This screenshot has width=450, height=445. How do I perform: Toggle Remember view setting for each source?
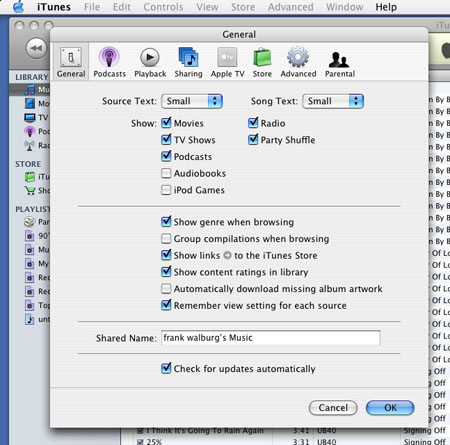click(x=166, y=305)
